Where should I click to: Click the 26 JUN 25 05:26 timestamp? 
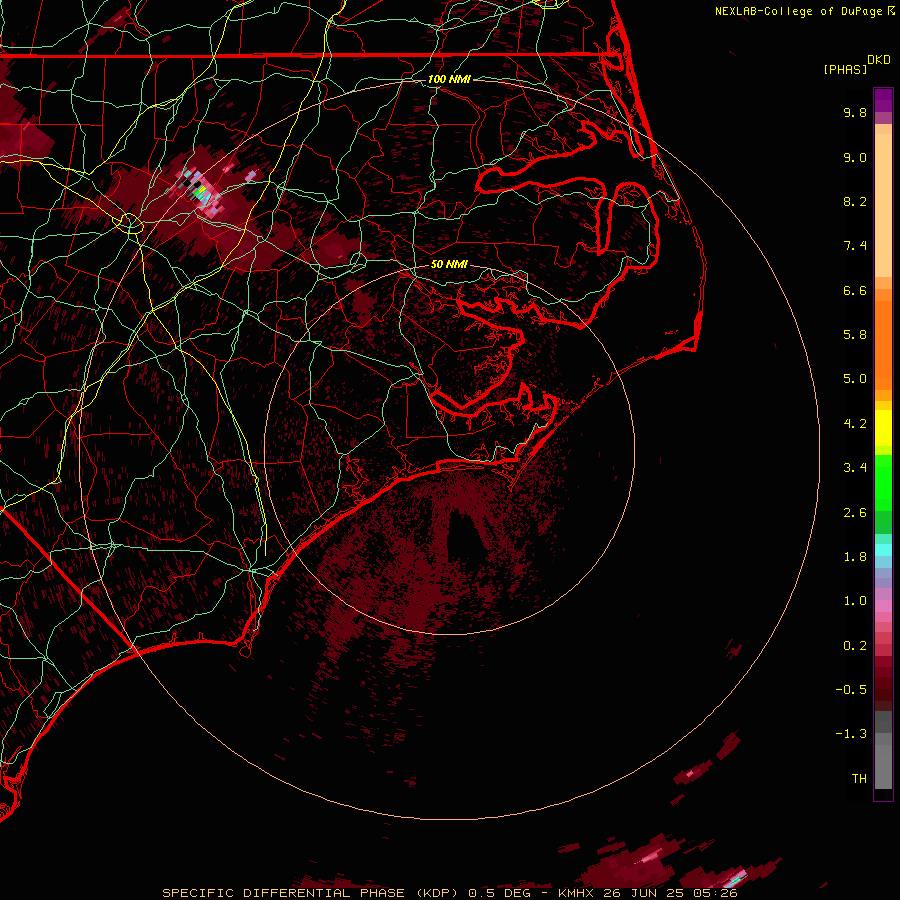tap(670, 893)
